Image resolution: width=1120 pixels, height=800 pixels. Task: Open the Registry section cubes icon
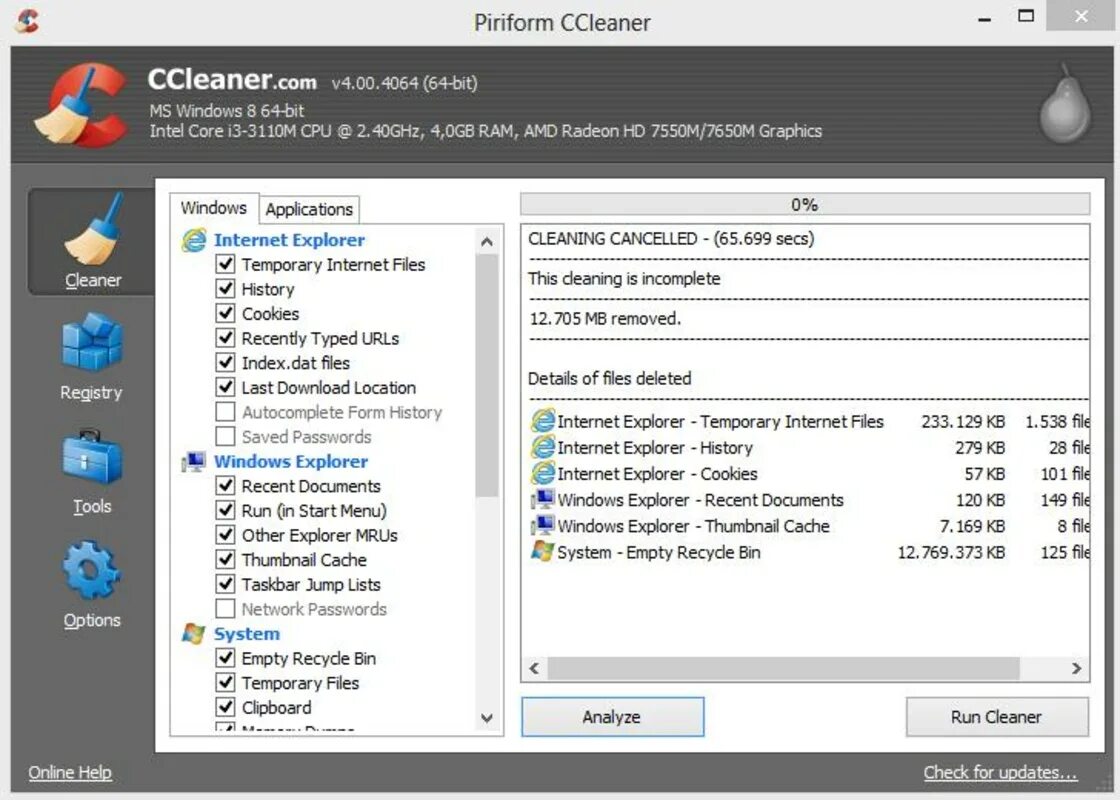click(x=91, y=341)
